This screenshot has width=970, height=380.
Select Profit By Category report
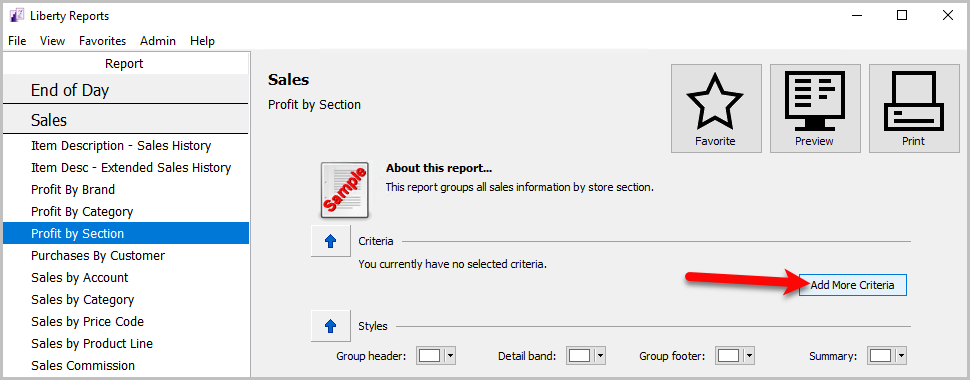coord(126,212)
